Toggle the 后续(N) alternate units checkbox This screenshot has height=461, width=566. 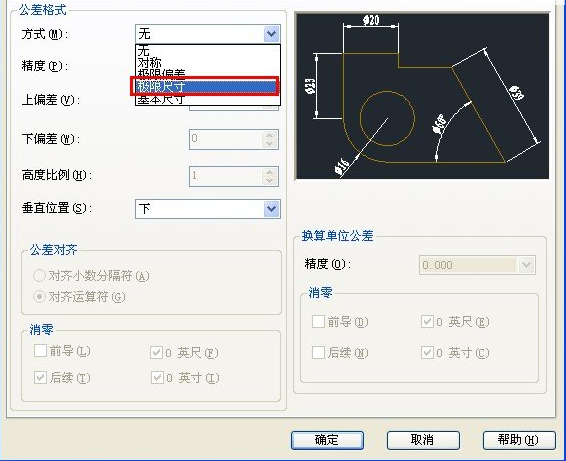pyautogui.click(x=318, y=352)
